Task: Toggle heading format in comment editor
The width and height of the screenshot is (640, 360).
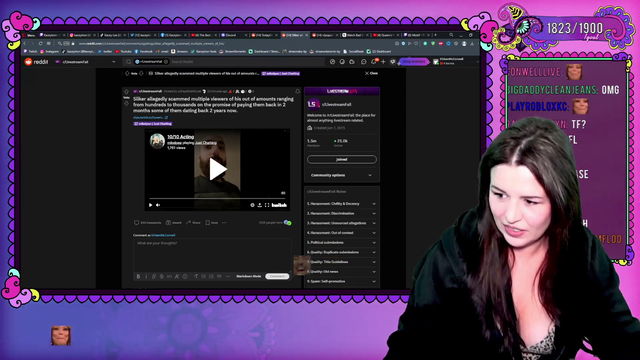Action: pyautogui.click(x=196, y=277)
